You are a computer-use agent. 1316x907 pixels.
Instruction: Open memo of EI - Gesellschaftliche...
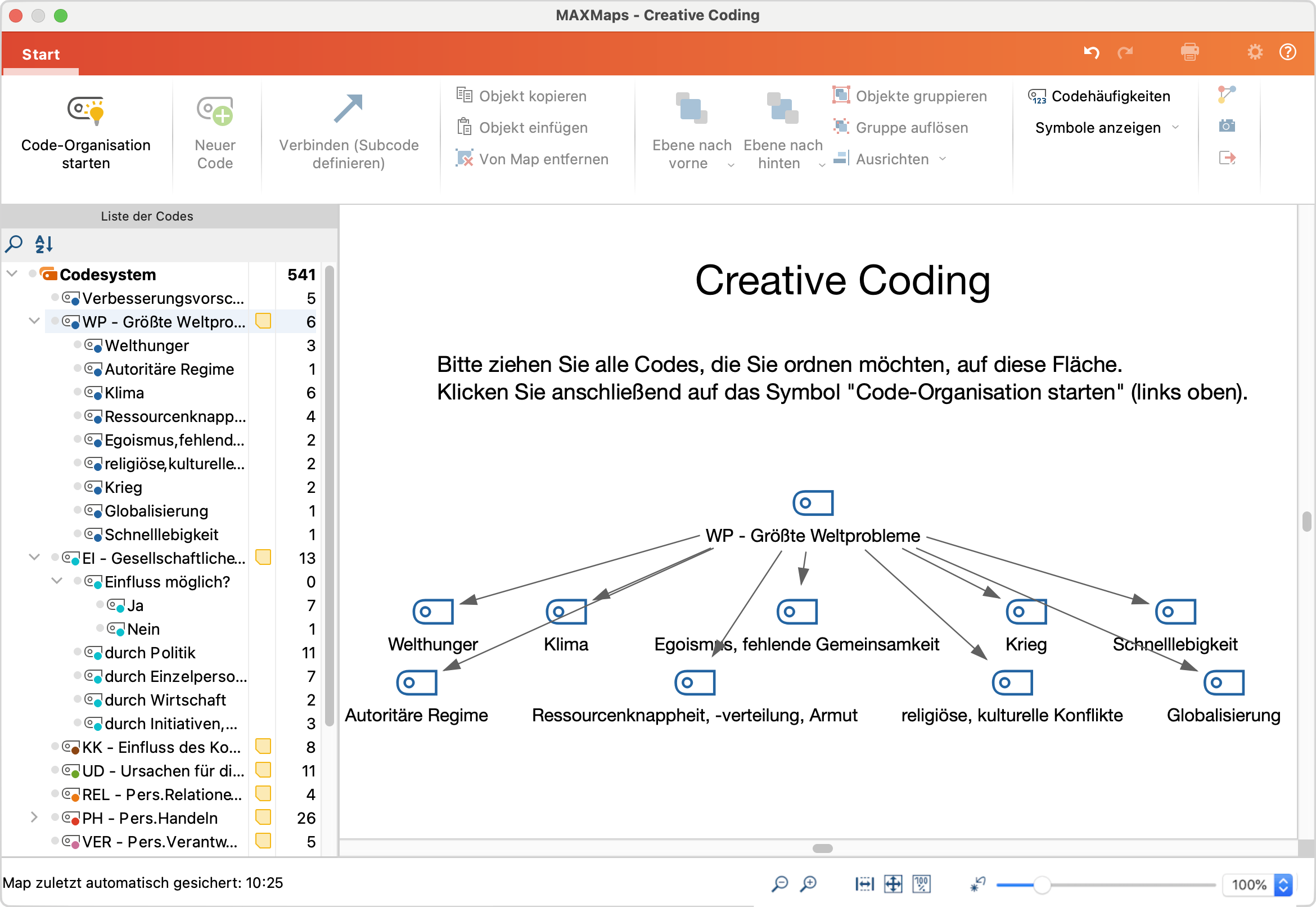pos(263,558)
